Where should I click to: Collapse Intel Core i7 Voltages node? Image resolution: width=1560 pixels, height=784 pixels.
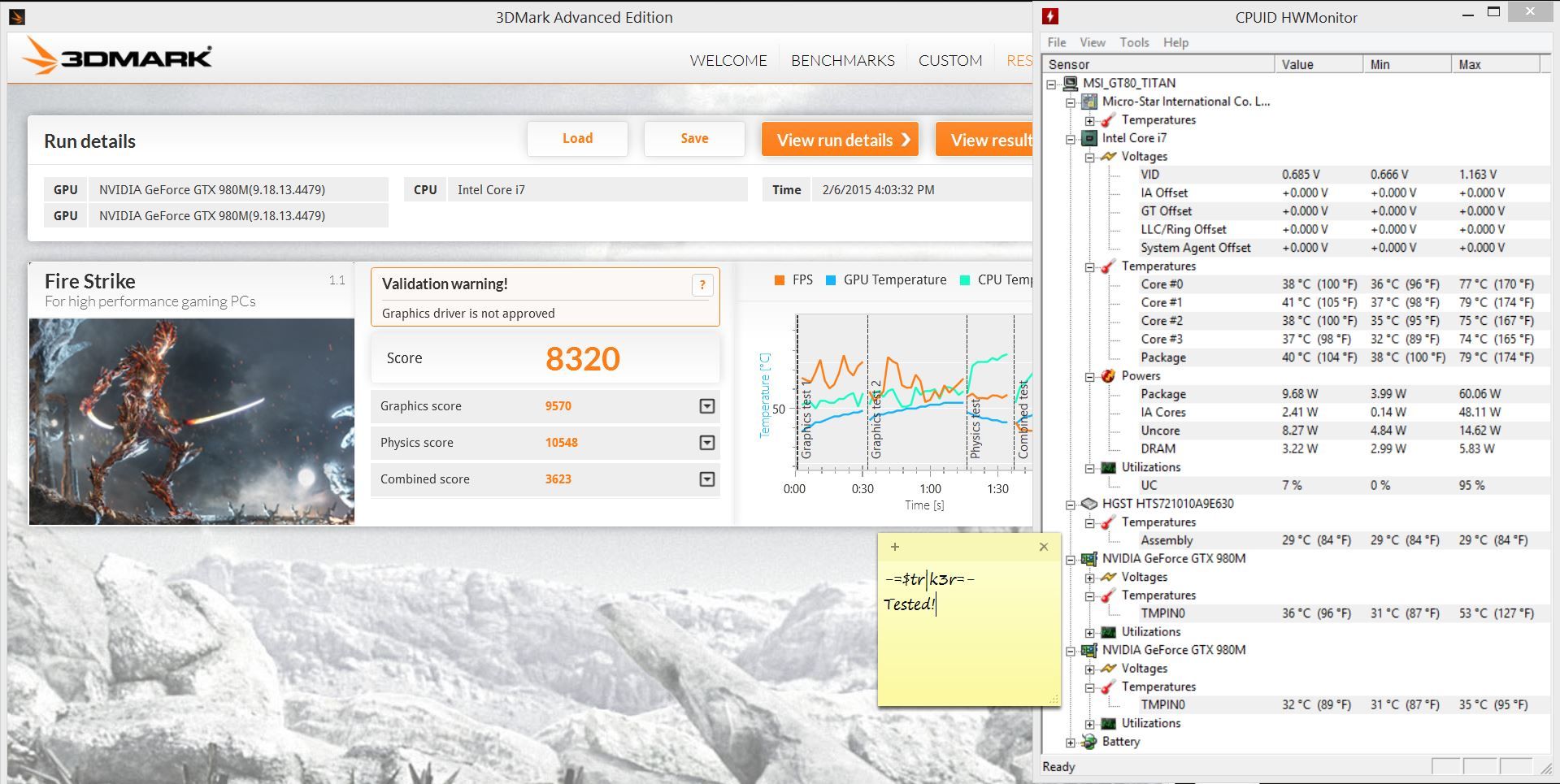[1089, 157]
